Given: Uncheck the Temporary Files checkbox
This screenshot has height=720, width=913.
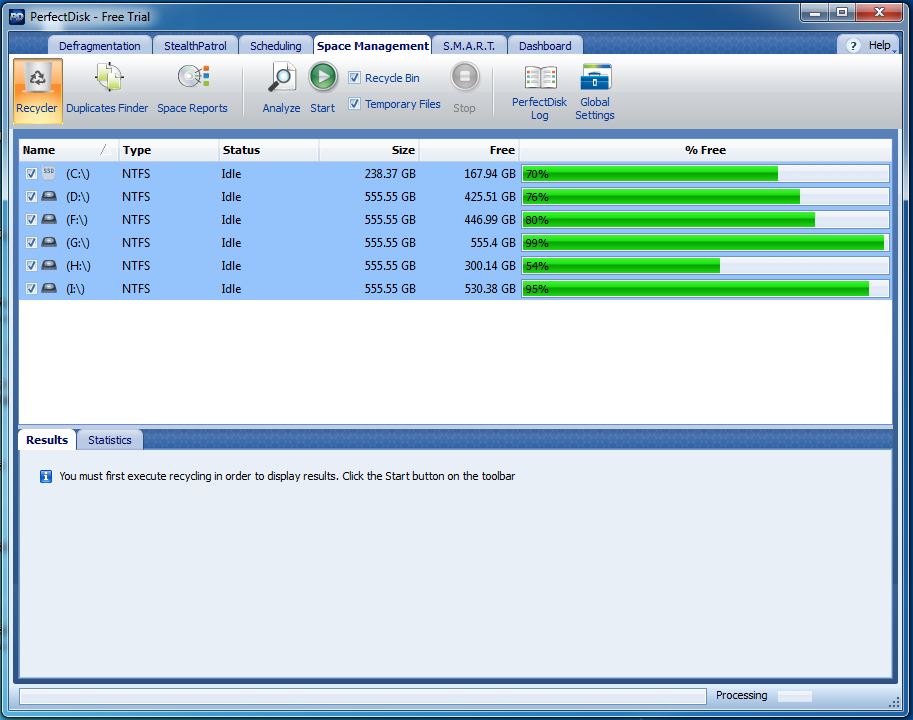Looking at the screenshot, I should coord(355,104).
